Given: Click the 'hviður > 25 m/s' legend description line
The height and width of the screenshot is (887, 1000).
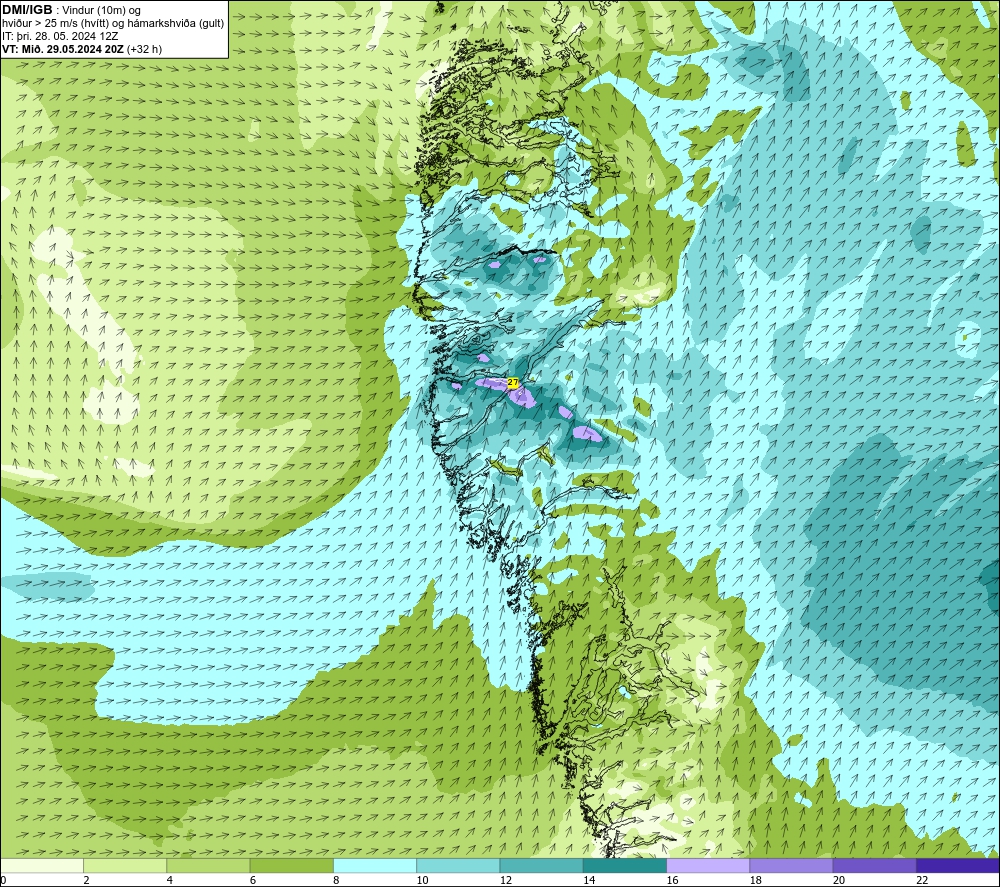Looking at the screenshot, I should (x=113, y=24).
